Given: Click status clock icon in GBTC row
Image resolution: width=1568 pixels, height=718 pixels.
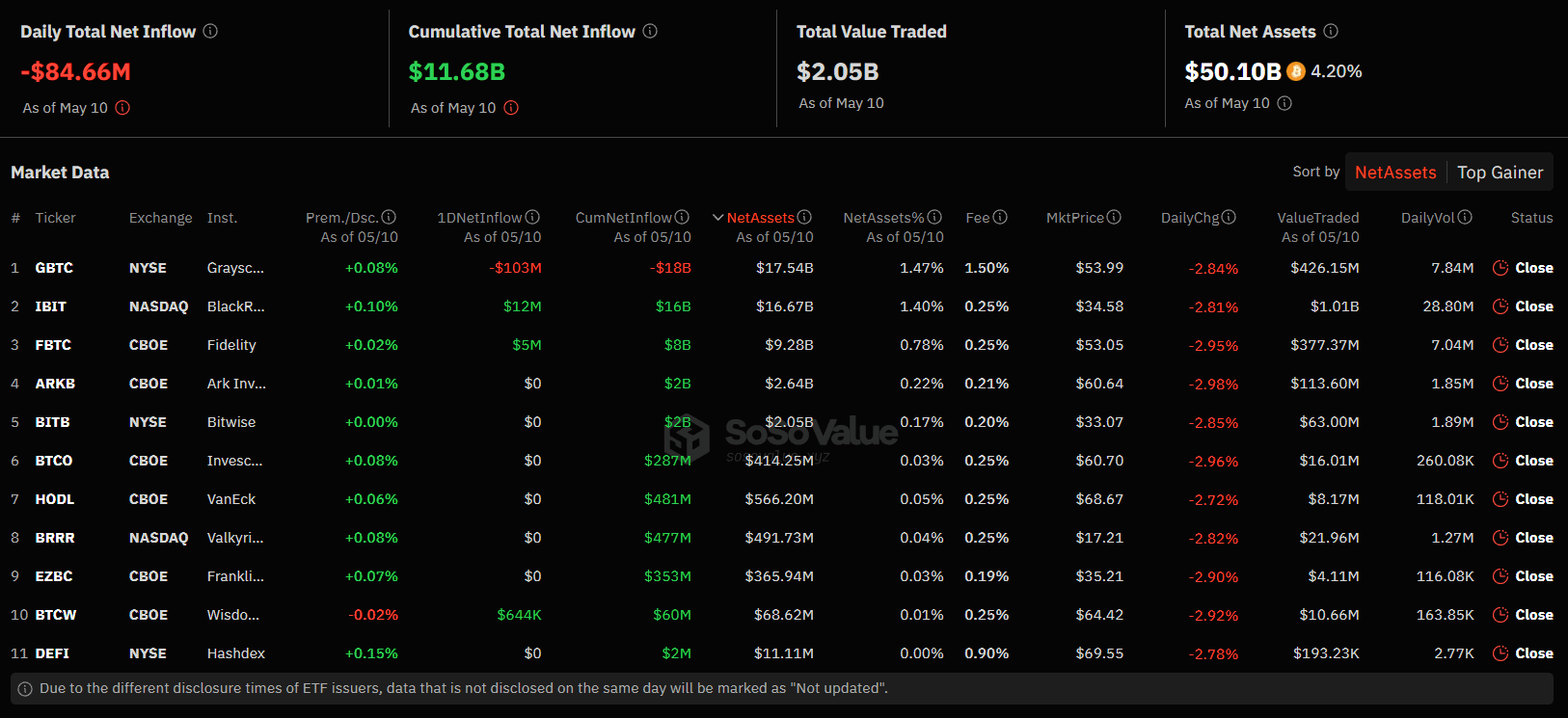Looking at the screenshot, I should coord(1500,268).
